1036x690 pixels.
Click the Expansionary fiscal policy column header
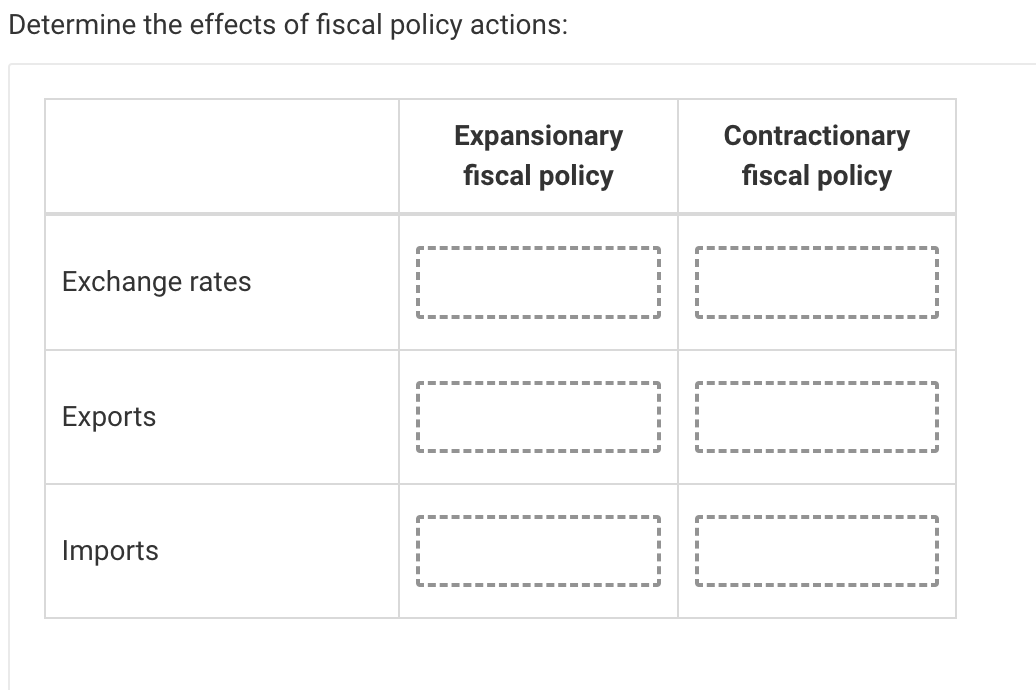click(538, 155)
